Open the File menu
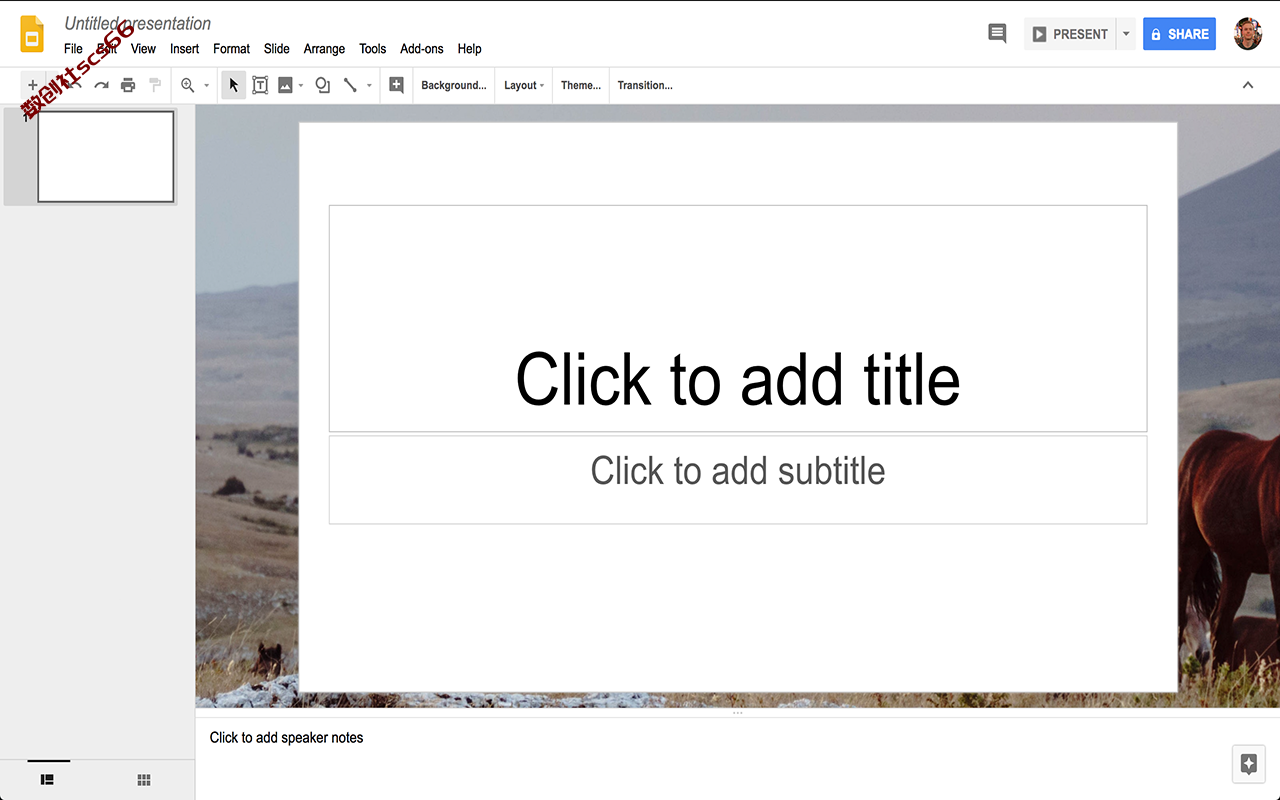The width and height of the screenshot is (1280, 800). click(73, 48)
